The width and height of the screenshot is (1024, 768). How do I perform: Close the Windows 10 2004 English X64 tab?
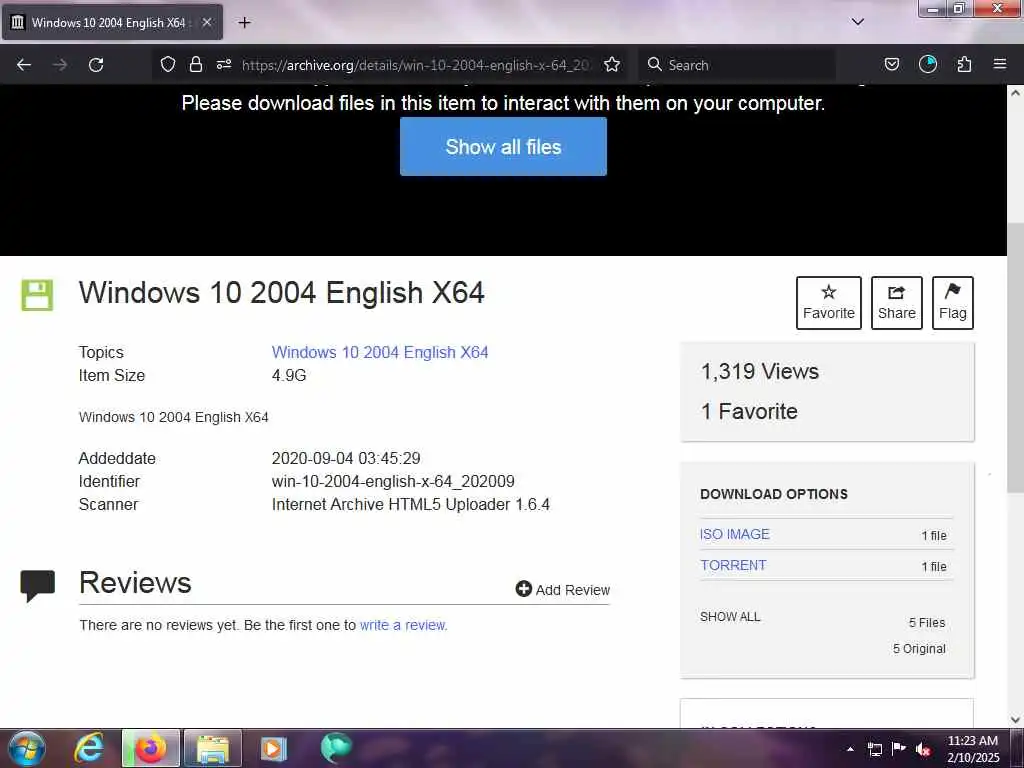206,23
